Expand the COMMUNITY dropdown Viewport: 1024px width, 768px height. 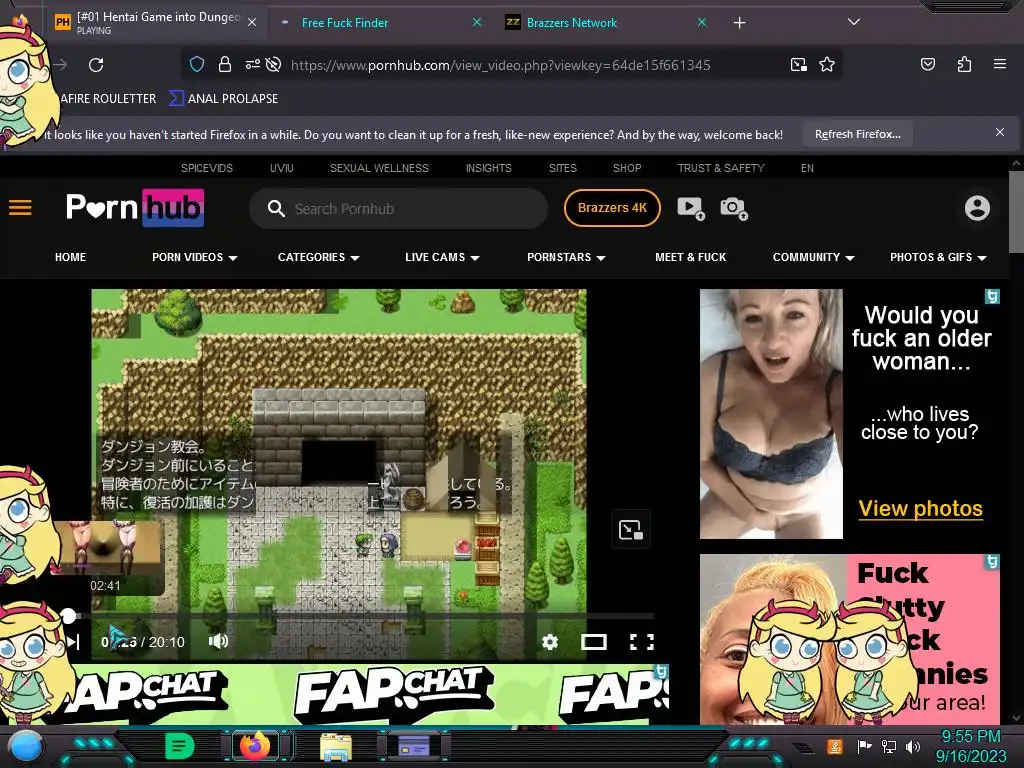pyautogui.click(x=814, y=257)
